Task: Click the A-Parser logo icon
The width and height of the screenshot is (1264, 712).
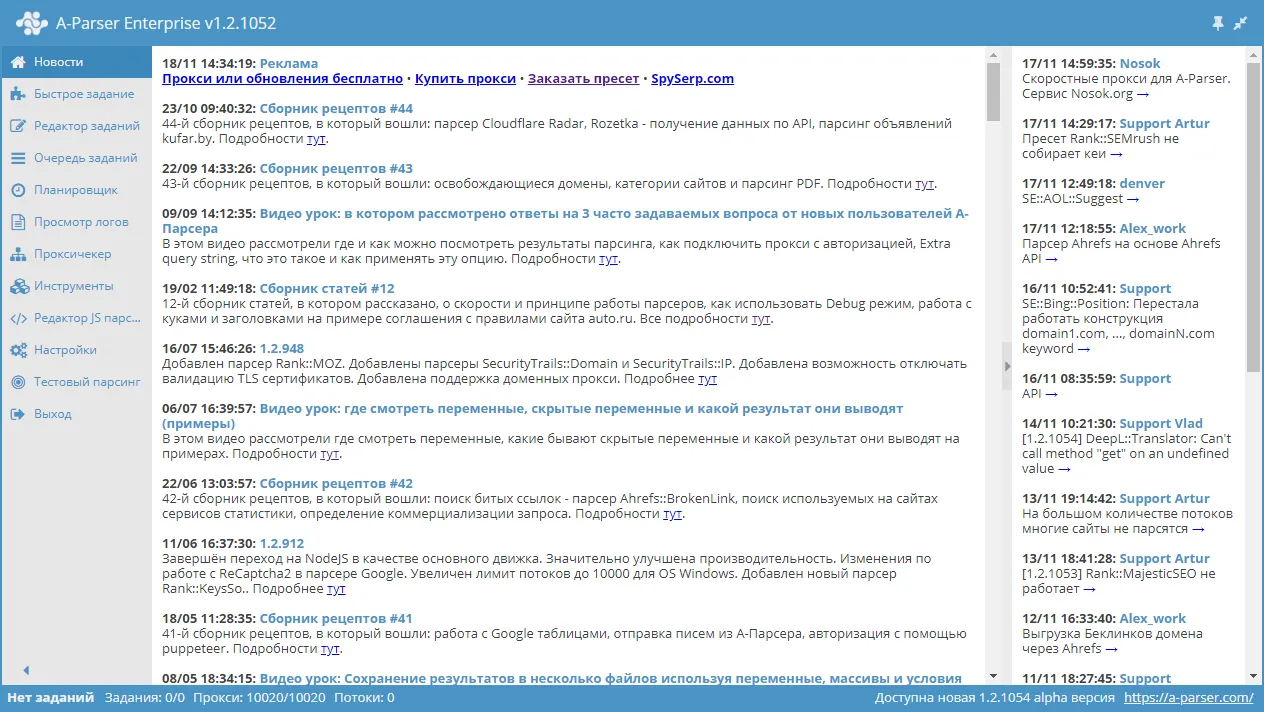Action: tap(32, 22)
